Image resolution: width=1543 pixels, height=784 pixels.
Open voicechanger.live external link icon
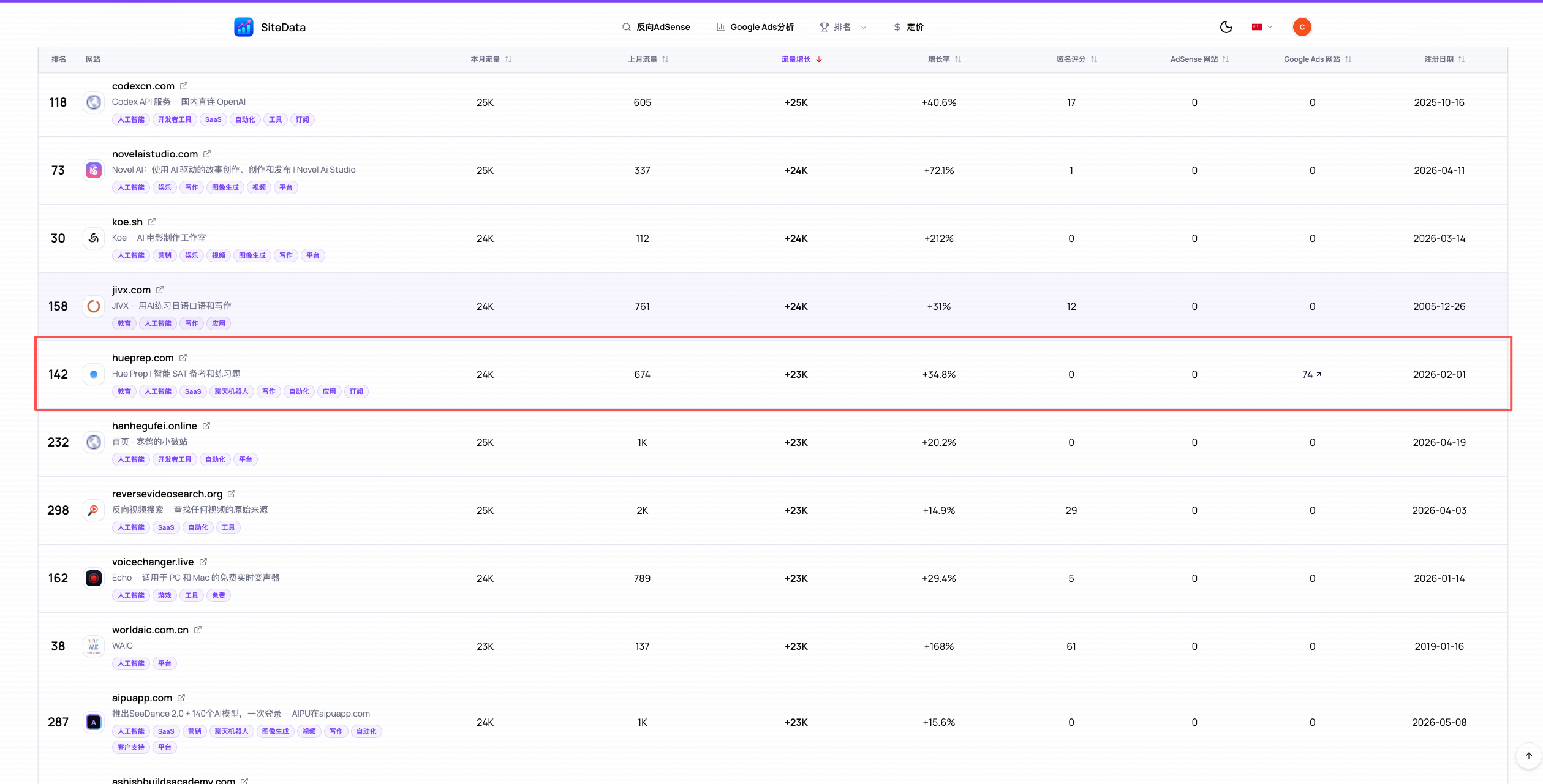pos(203,562)
